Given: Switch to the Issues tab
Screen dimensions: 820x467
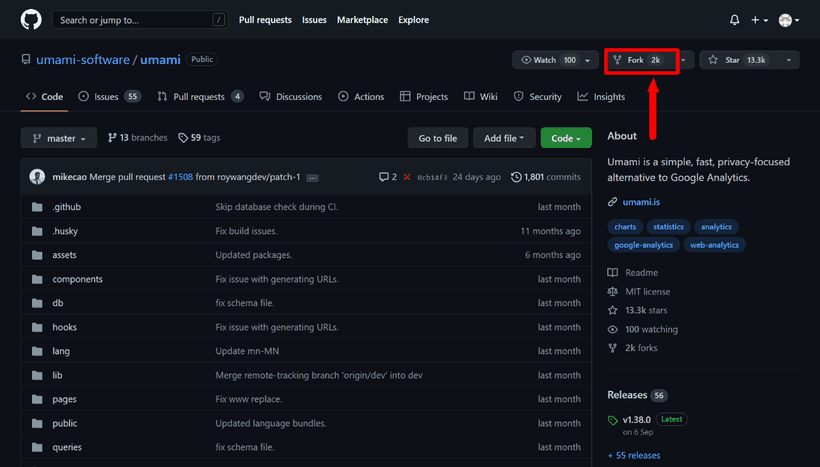Looking at the screenshot, I should [x=109, y=97].
